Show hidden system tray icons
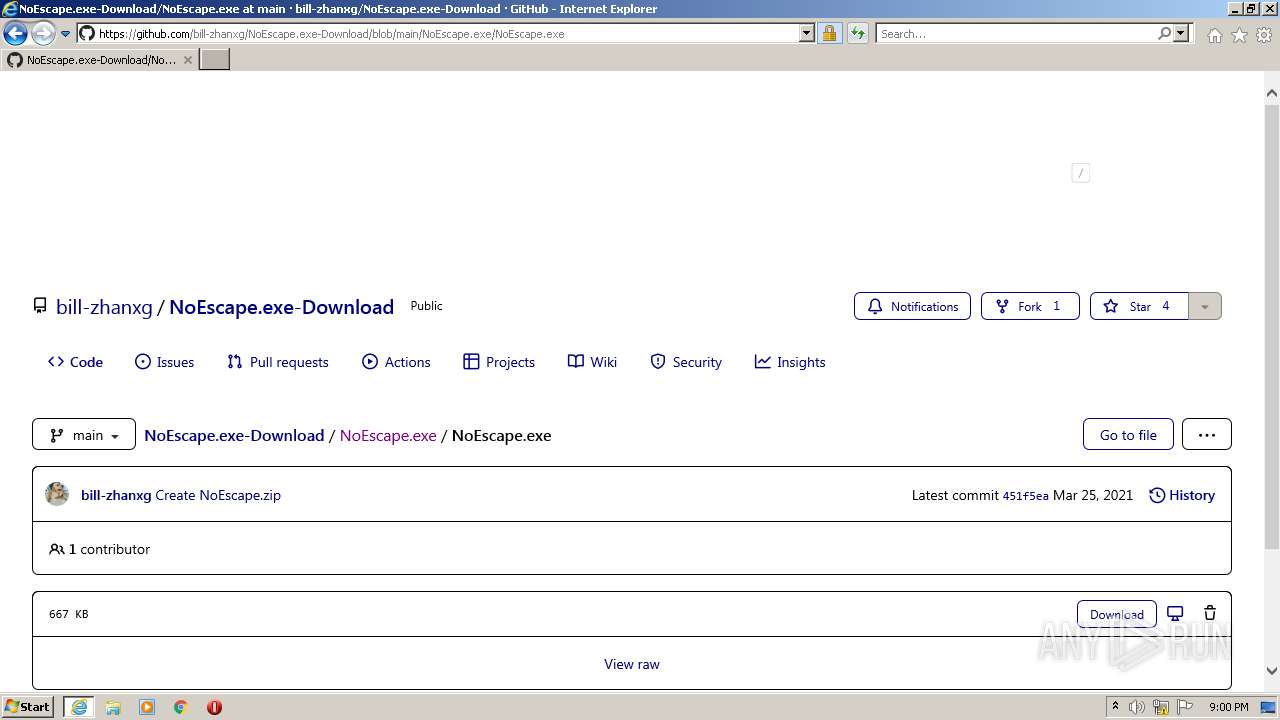Screen dimensions: 1280x720 (x=1115, y=707)
